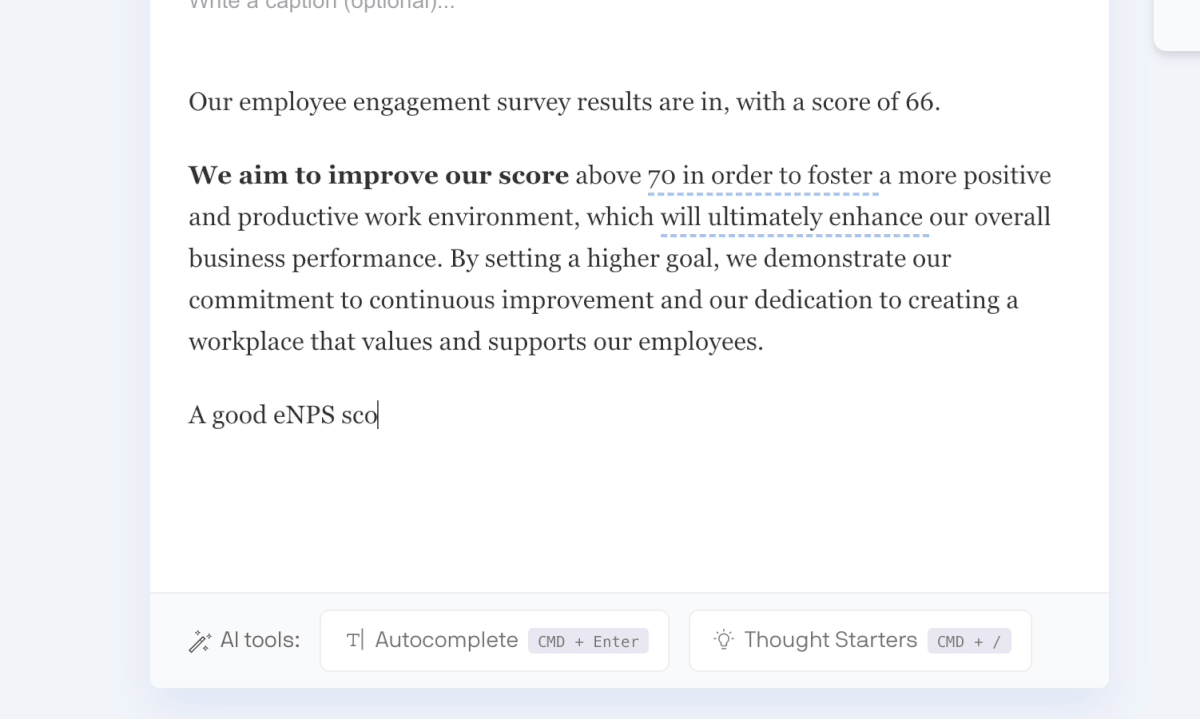
Task: Click the text cursor icon in Autocomplete
Action: [x=354, y=640]
